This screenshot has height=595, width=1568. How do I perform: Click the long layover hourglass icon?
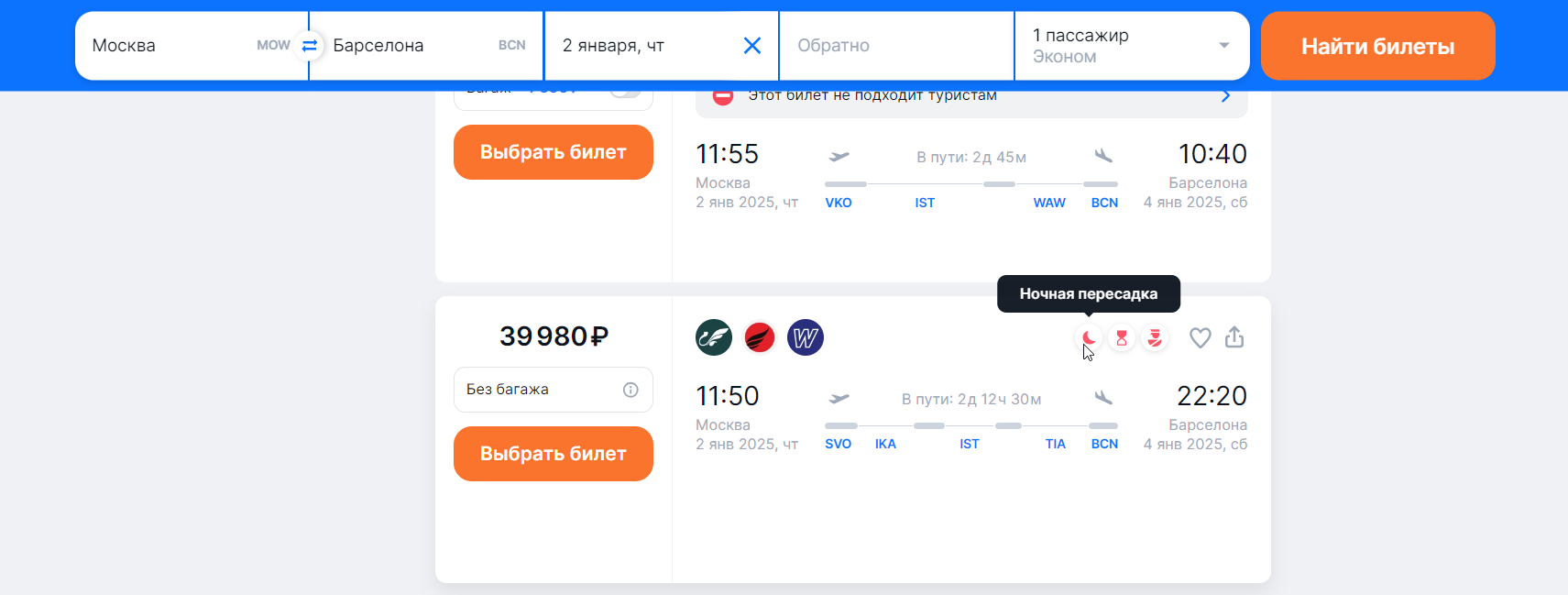tap(1122, 338)
